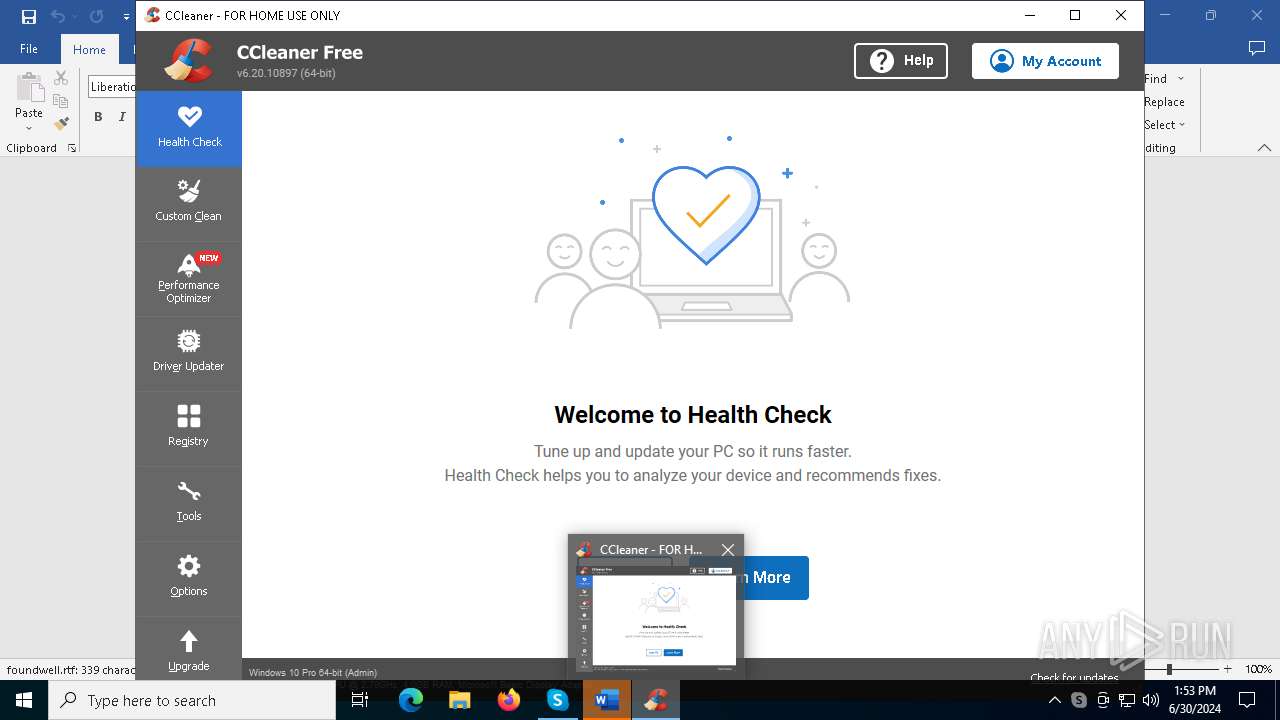Click the zoom in plus in Word
Image resolution: width=1280 pixels, height=720 pixels.
tap(1227, 669)
